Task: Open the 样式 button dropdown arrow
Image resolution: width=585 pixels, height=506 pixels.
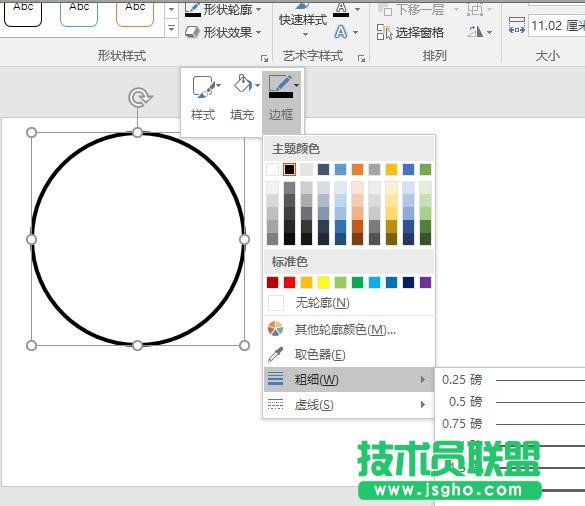Action: click(x=218, y=85)
